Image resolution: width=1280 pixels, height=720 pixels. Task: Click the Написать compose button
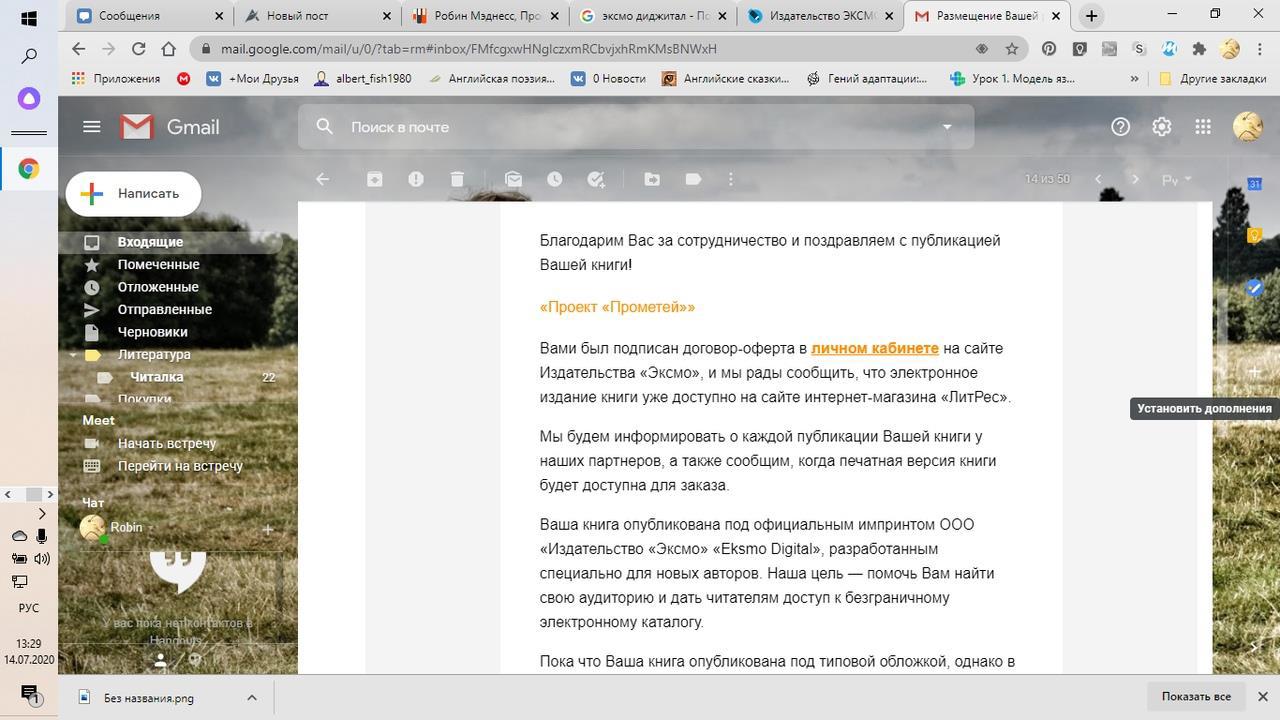(x=134, y=194)
